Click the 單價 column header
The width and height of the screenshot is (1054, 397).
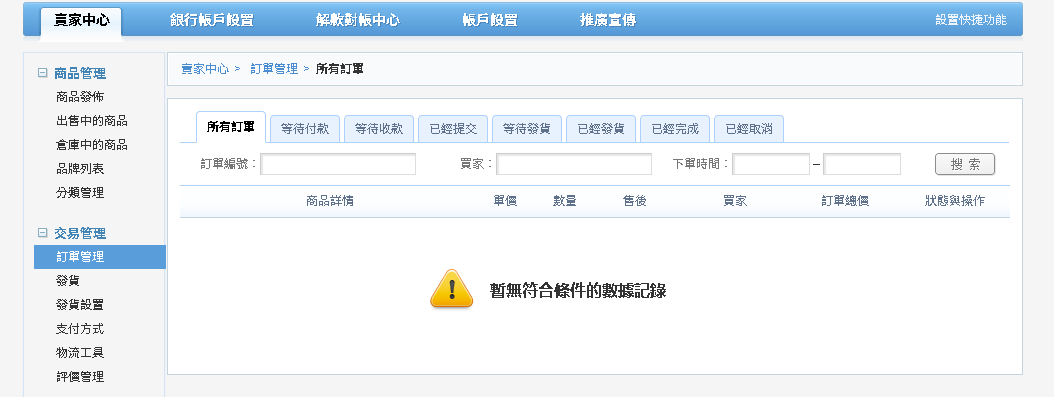tap(505, 201)
